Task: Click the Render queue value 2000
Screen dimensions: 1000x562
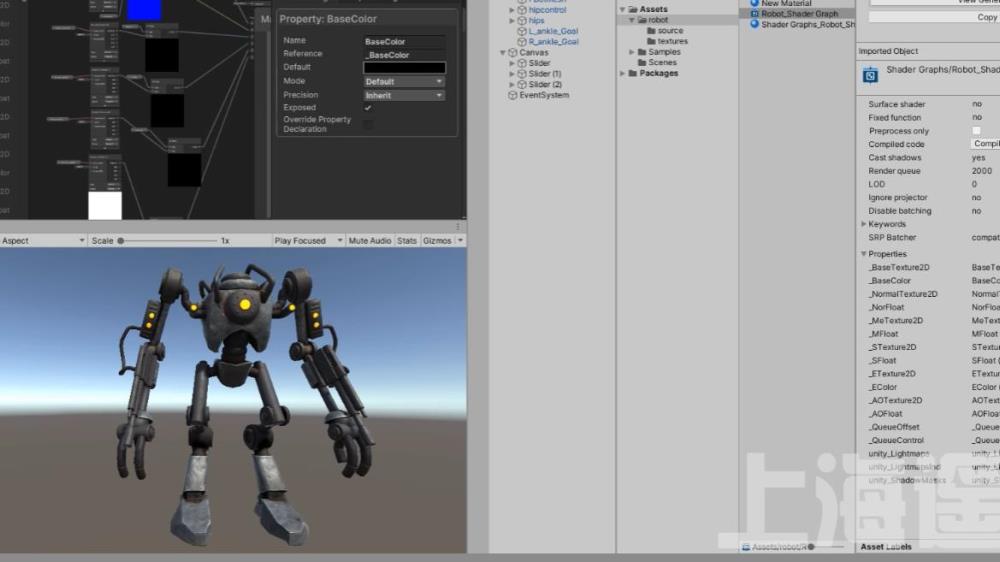Action: tap(982, 171)
